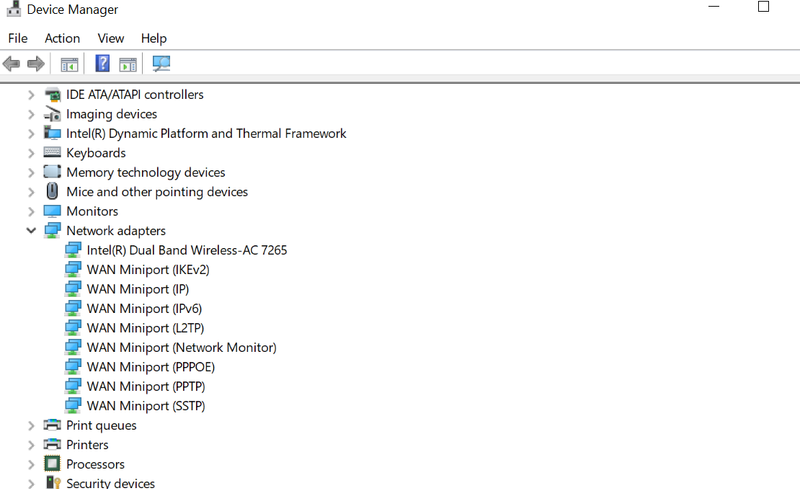Select the Monitors label

[92, 211]
